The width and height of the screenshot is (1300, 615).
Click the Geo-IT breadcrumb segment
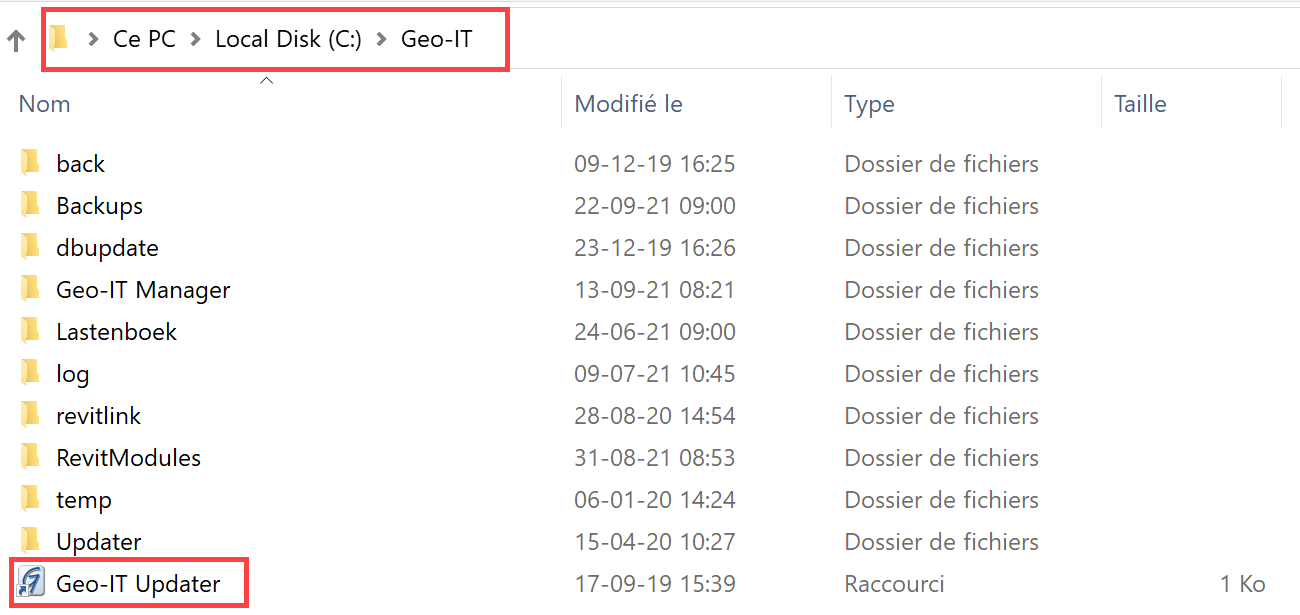point(436,40)
